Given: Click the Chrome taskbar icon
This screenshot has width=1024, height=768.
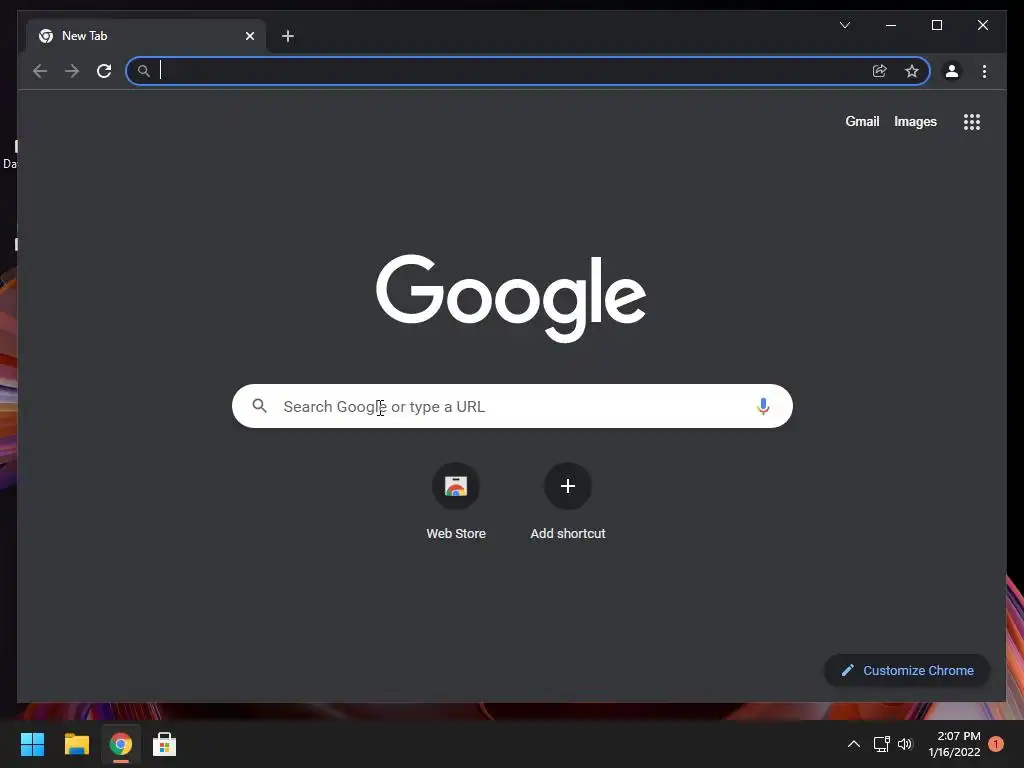Looking at the screenshot, I should [x=121, y=744].
